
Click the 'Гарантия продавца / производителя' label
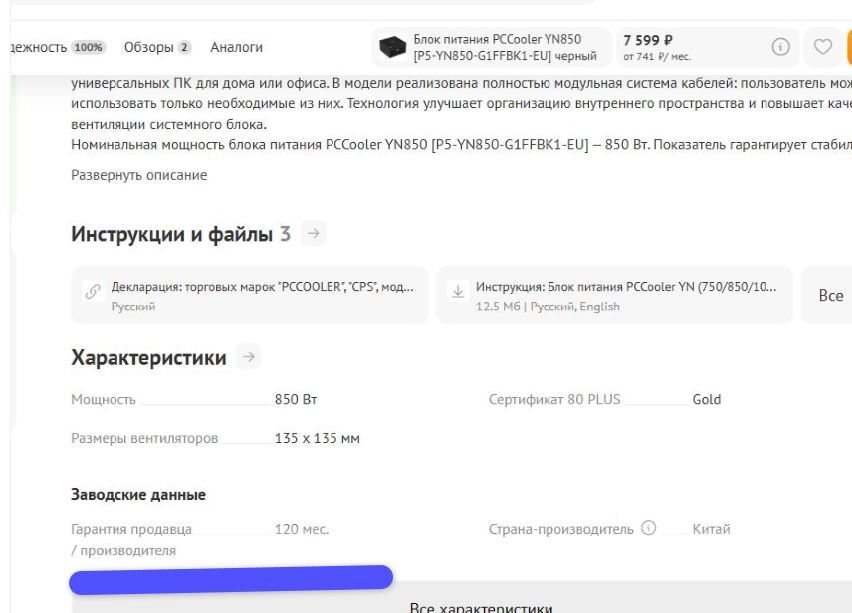[x=131, y=540]
